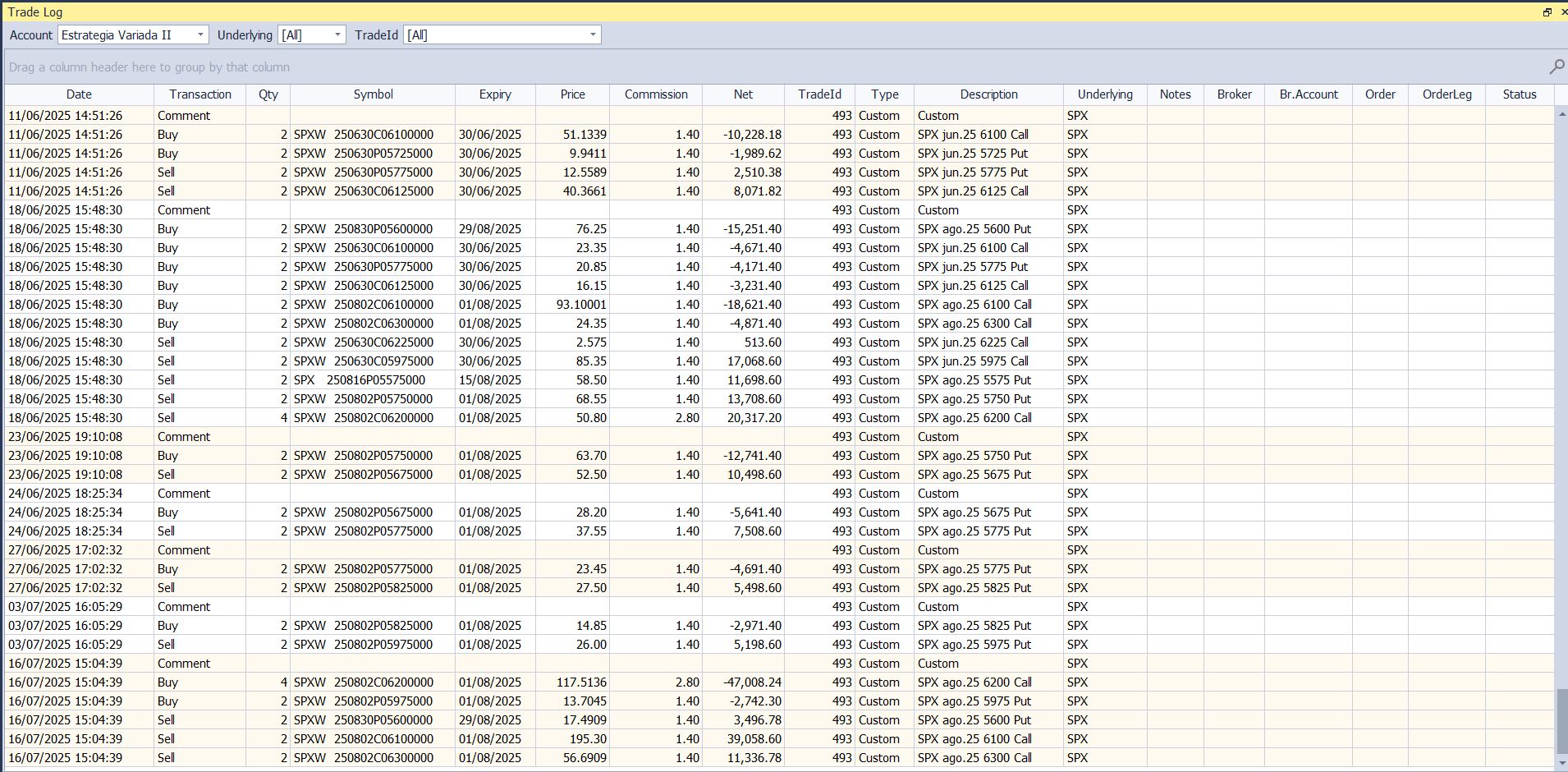Click the restore window icon in Trade Log
Viewport: 1568px width, 772px height.
pos(1547,11)
